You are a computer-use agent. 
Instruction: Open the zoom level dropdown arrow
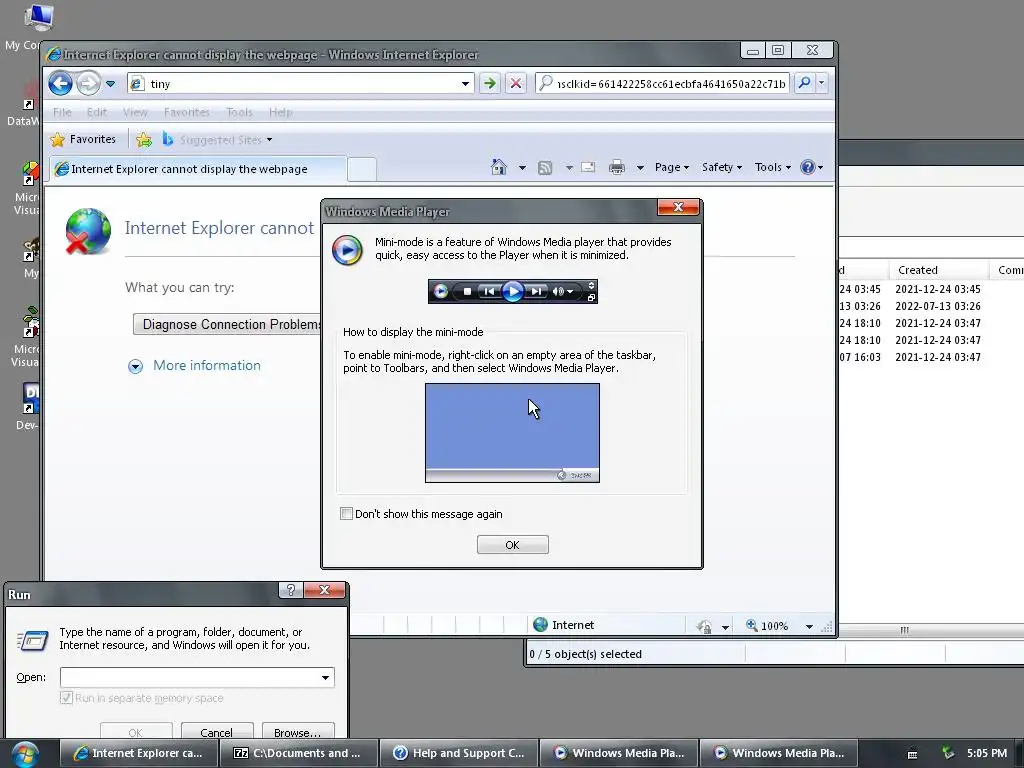click(809, 626)
